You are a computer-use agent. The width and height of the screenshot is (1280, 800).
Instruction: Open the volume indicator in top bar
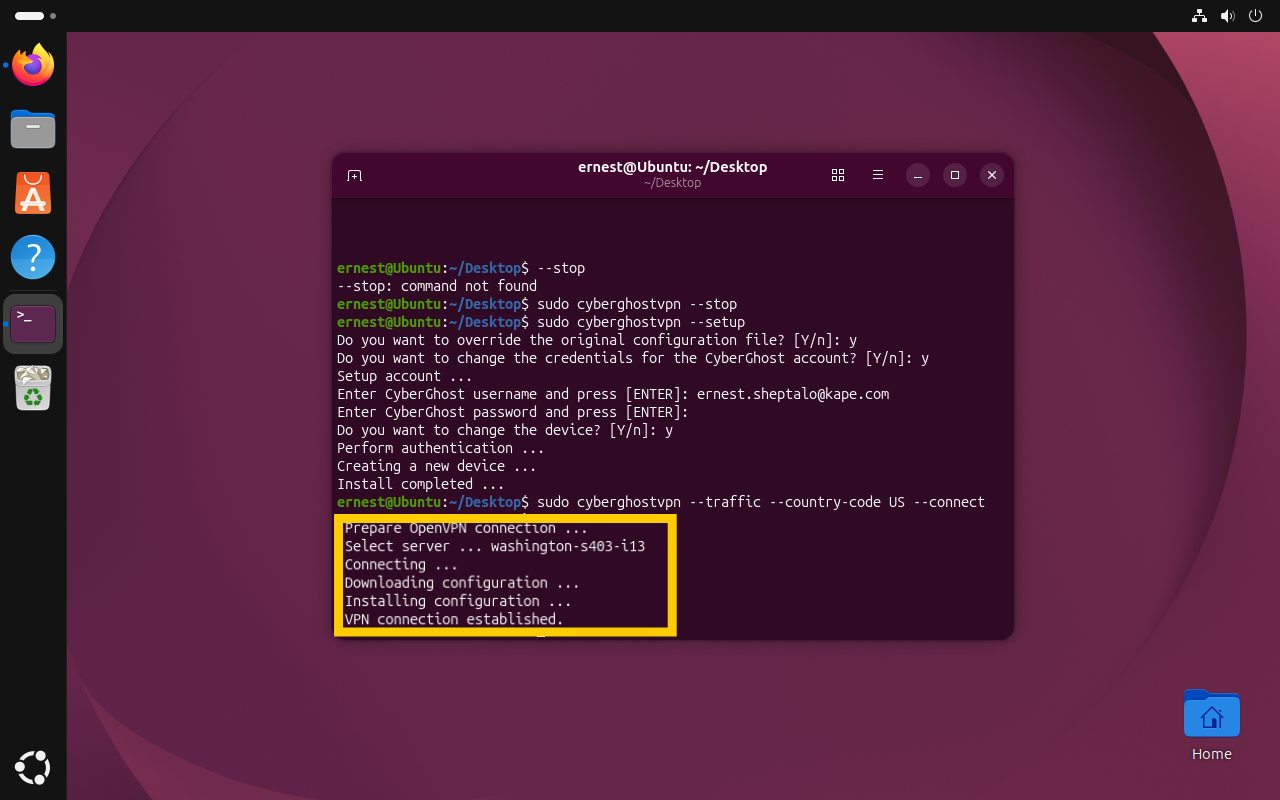(1227, 16)
